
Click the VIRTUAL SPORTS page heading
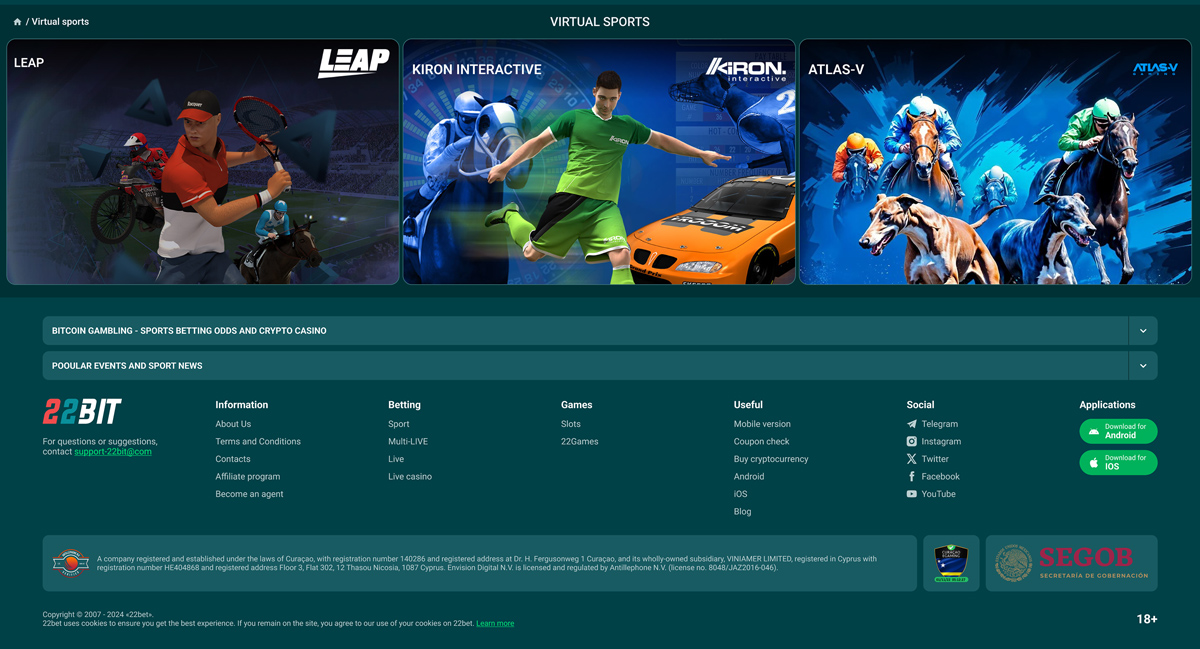[x=600, y=22]
